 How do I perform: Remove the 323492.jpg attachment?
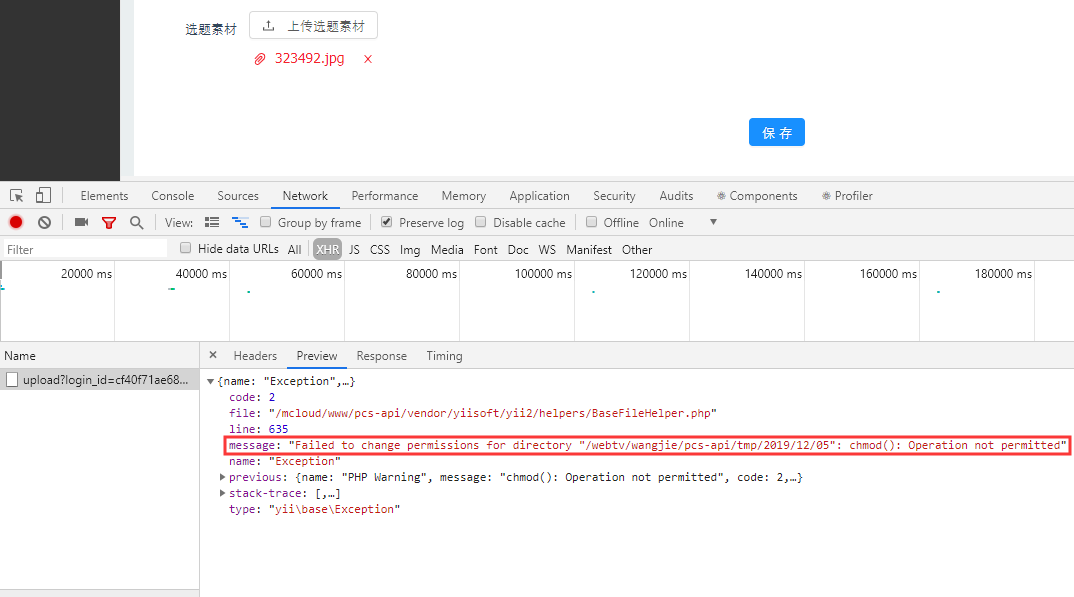[x=368, y=59]
